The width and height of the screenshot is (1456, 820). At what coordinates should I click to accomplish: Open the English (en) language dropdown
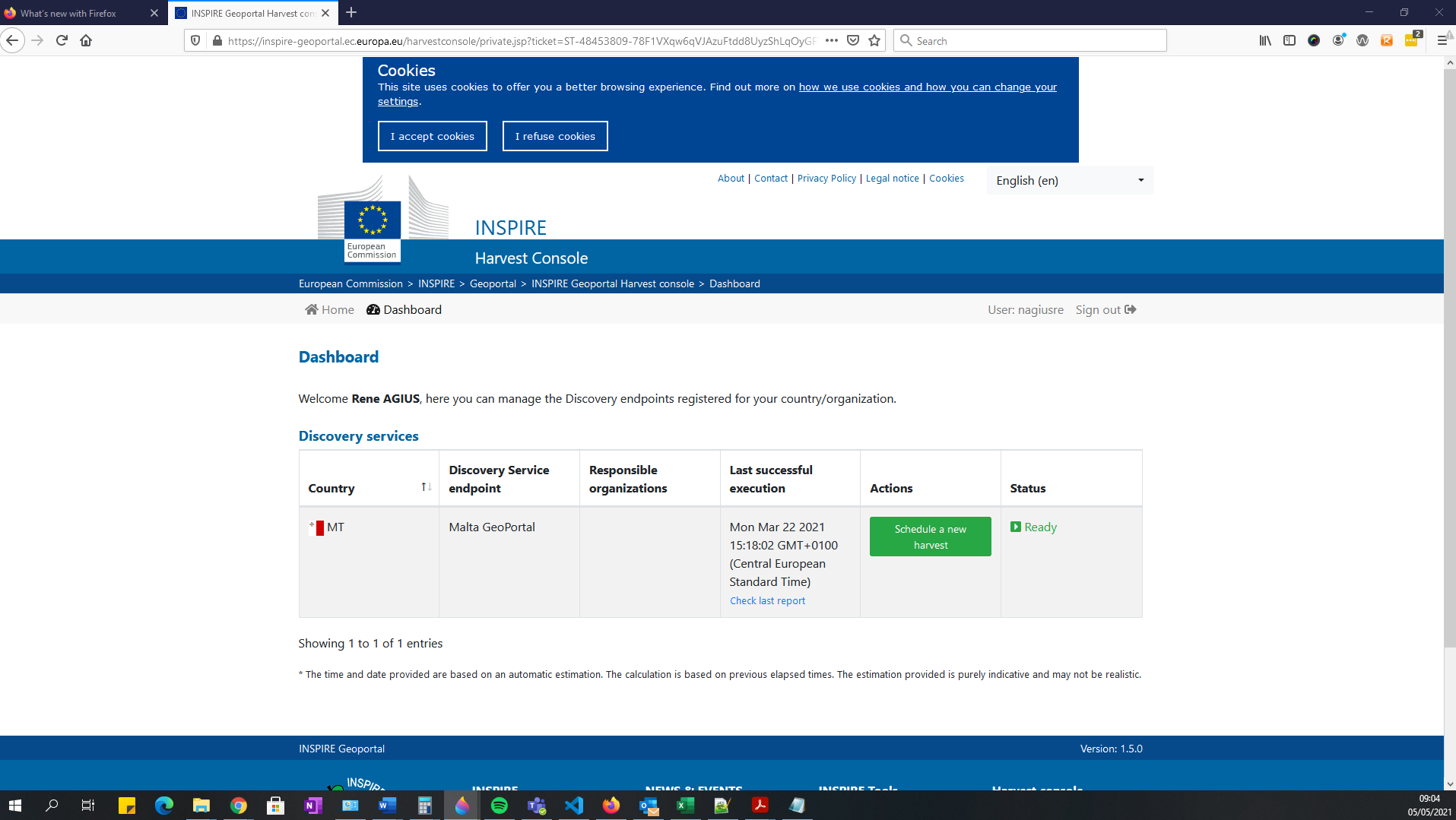pyautogui.click(x=1069, y=180)
